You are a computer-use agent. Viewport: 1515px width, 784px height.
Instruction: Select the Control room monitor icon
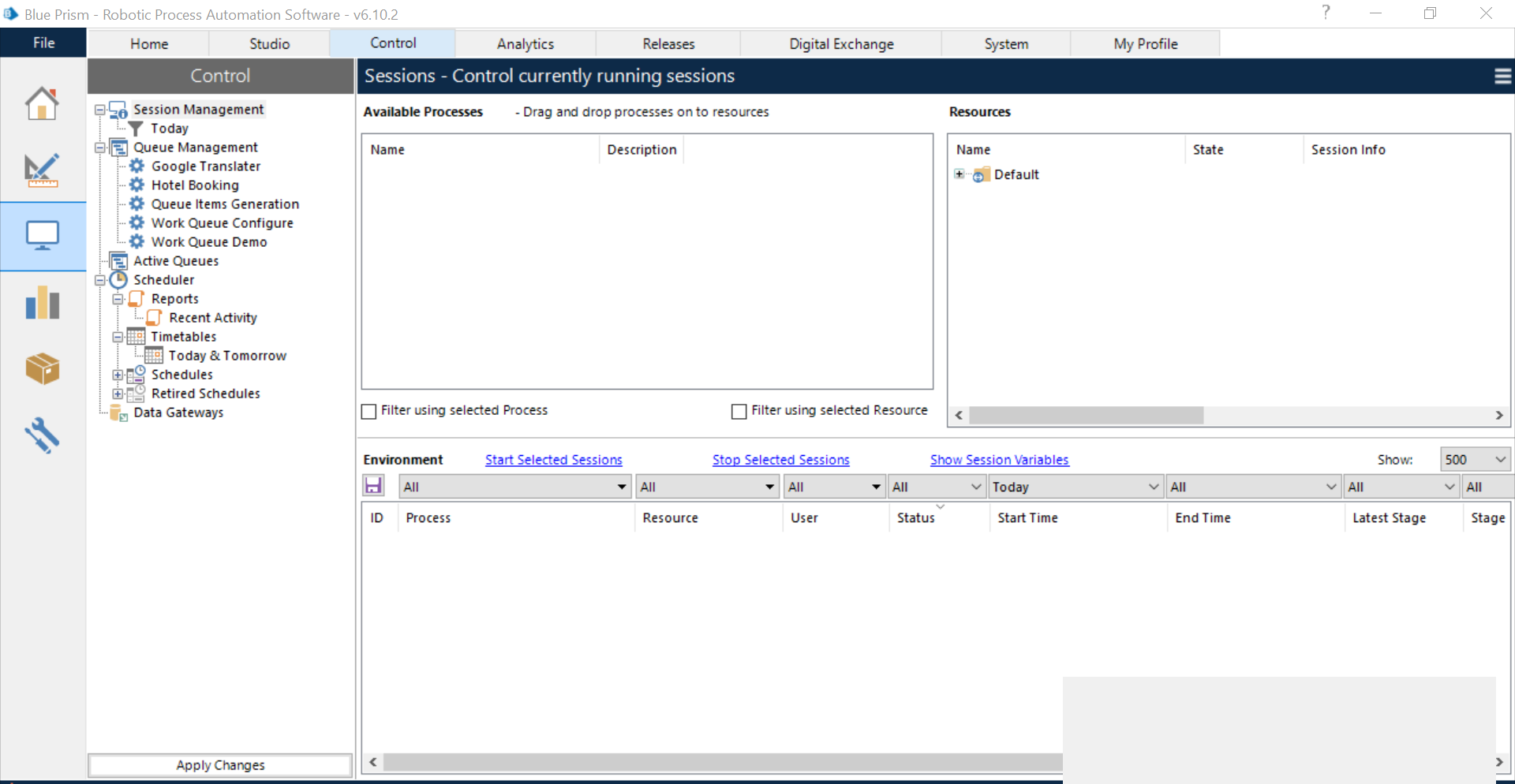point(41,235)
